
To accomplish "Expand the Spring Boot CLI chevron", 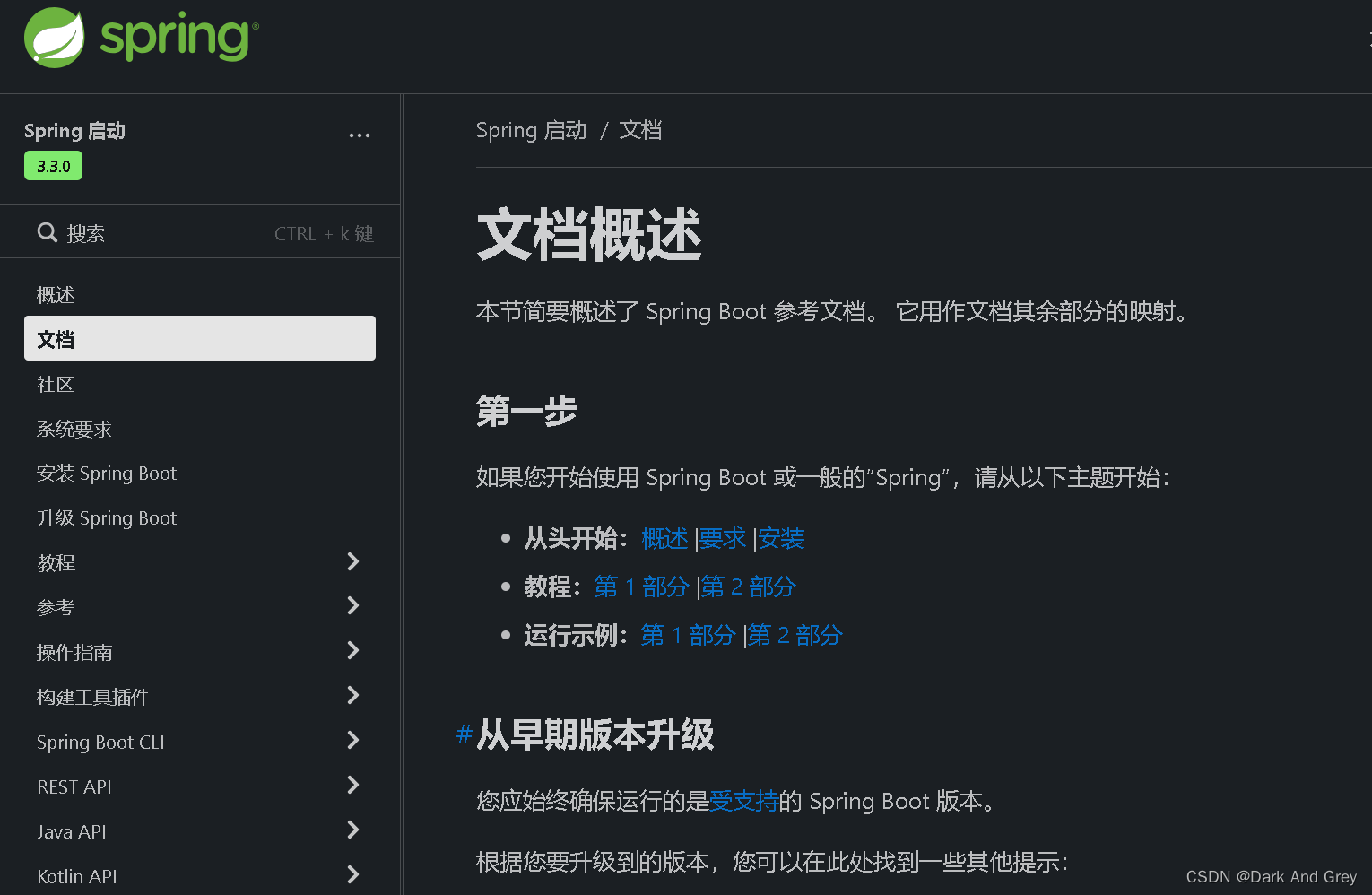I will coord(353,741).
